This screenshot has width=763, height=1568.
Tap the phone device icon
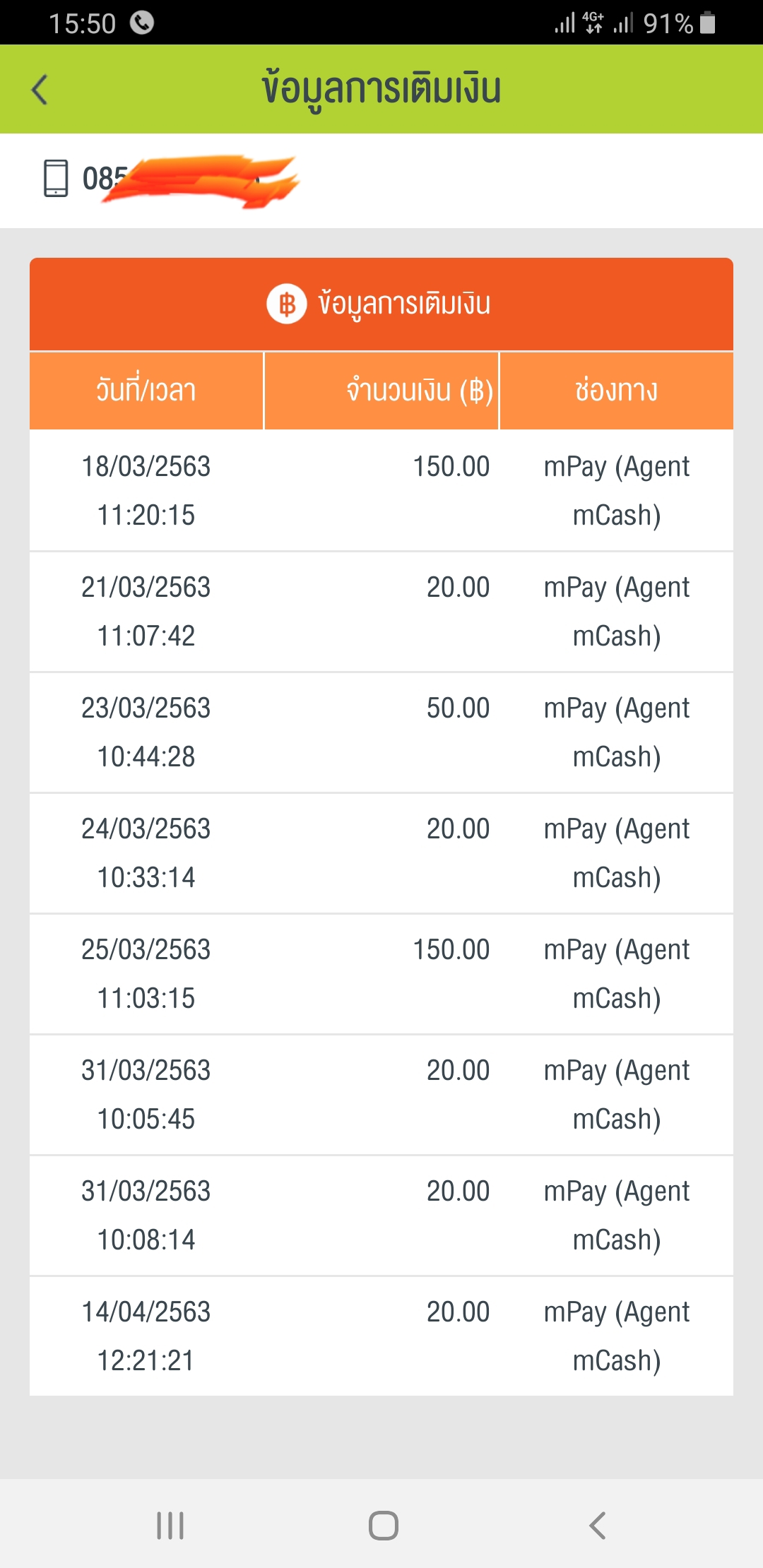56,178
